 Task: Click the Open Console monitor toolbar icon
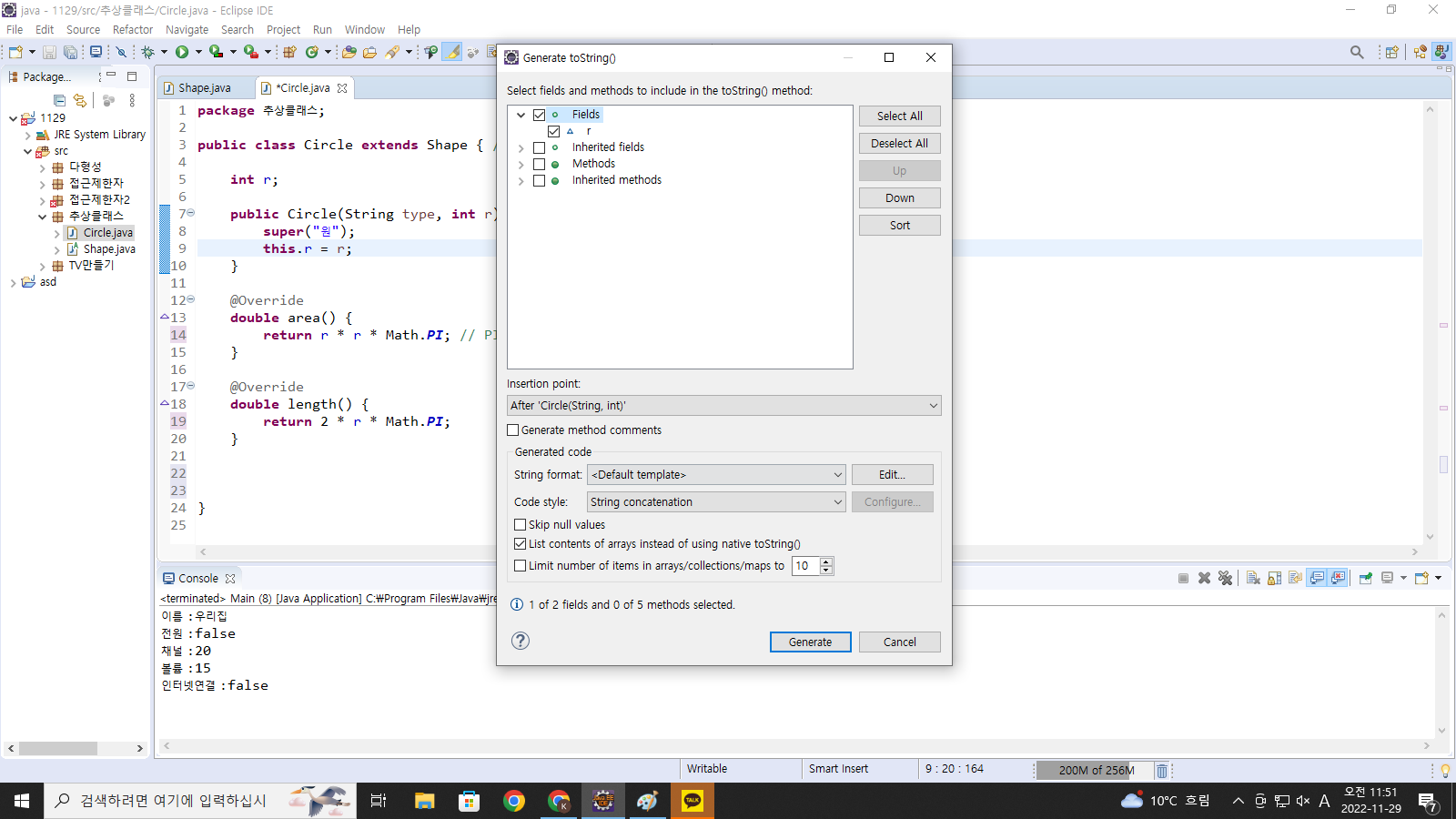(96, 52)
